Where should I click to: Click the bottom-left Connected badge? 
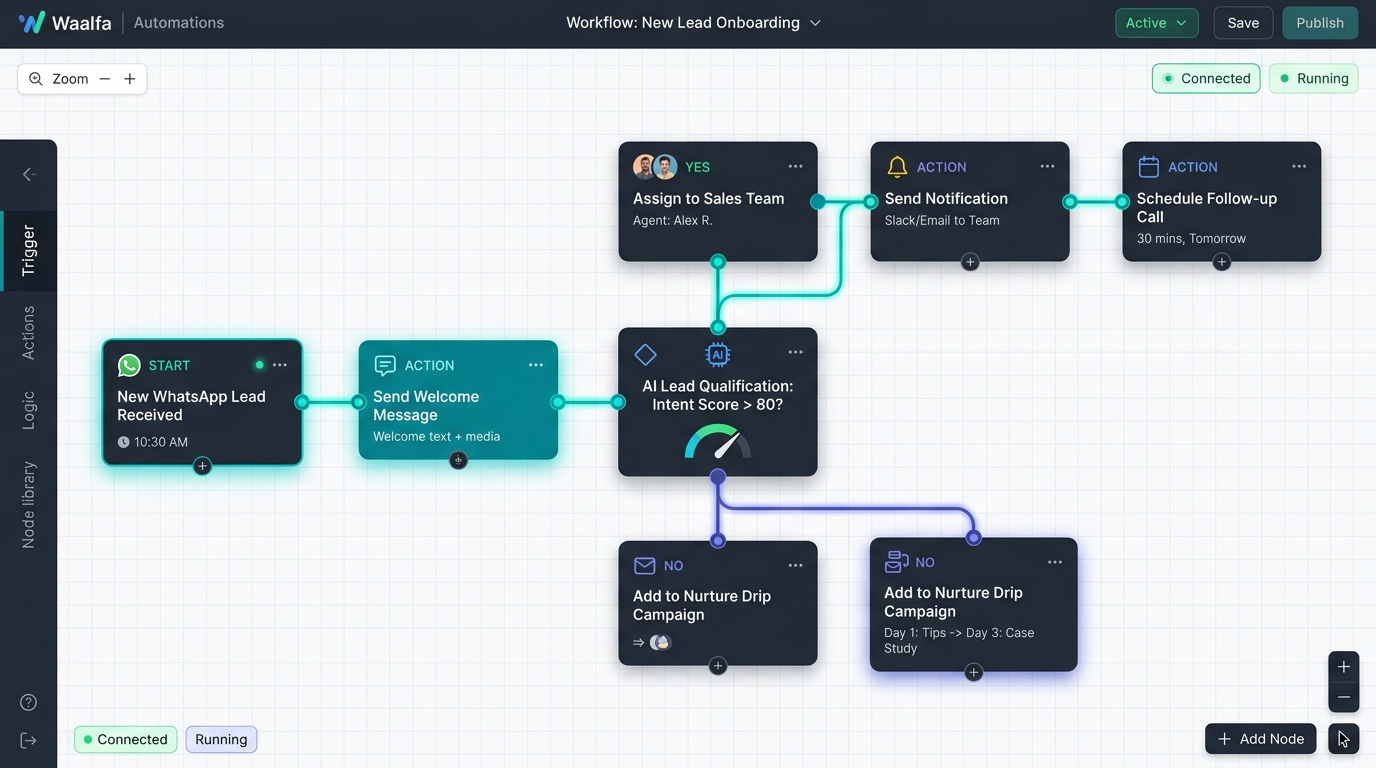coord(126,740)
